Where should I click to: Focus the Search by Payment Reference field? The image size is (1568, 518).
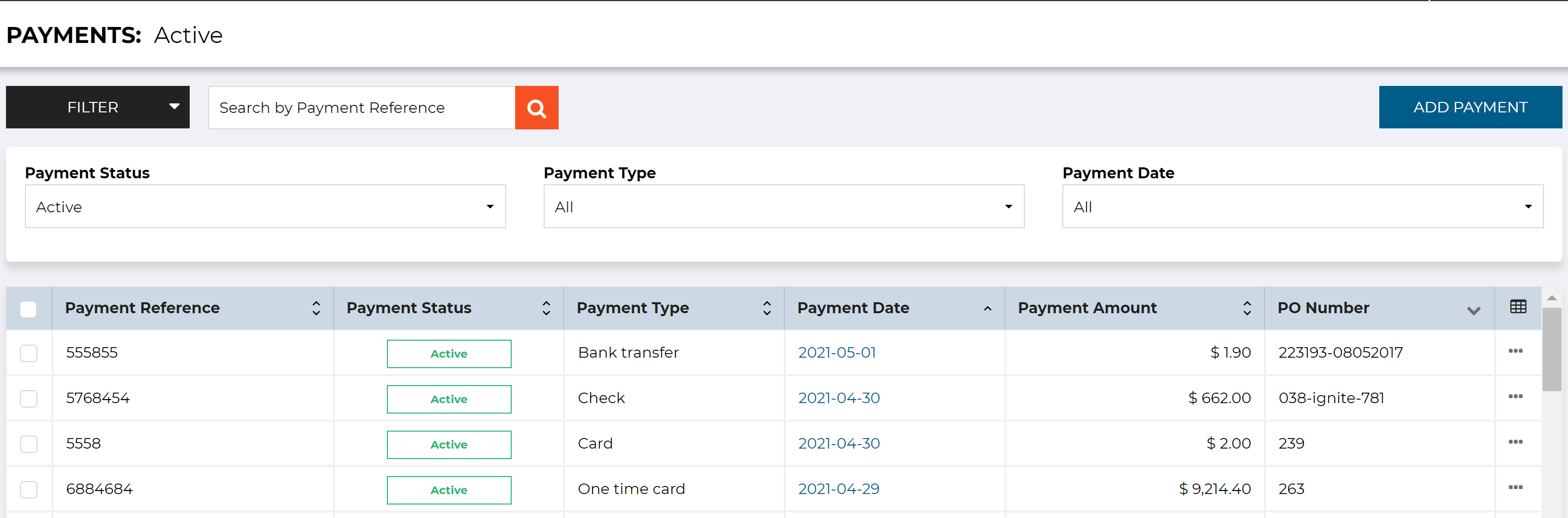click(x=361, y=108)
